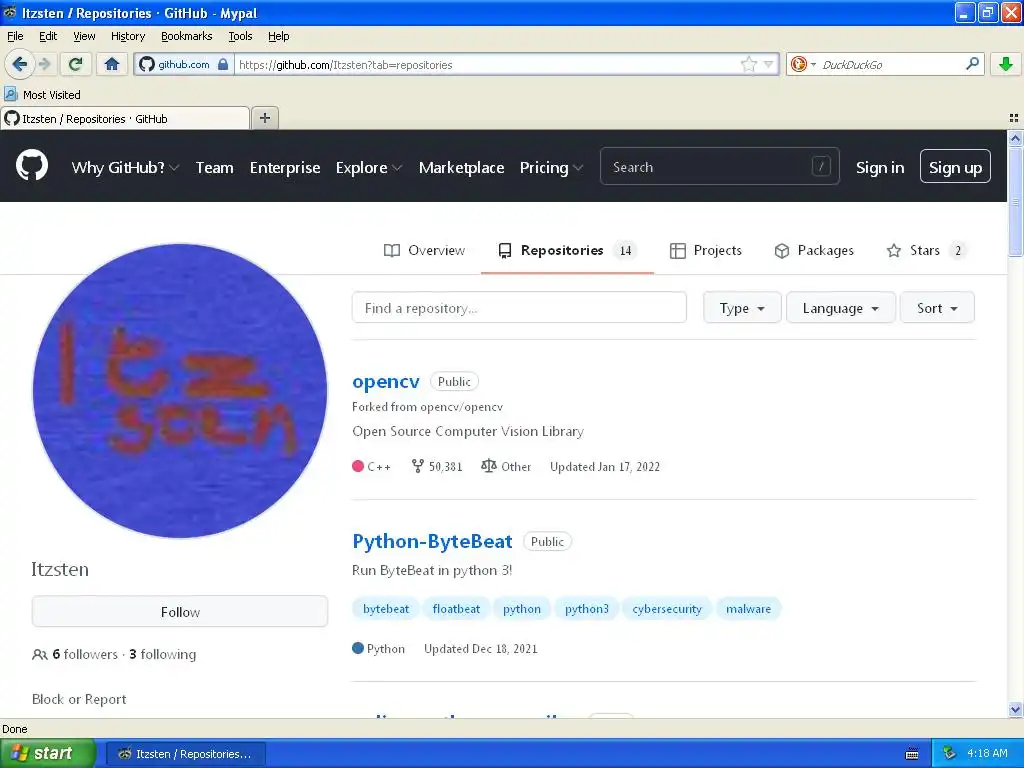
Task: Open a new tab with the plus button
Action: coord(264,118)
